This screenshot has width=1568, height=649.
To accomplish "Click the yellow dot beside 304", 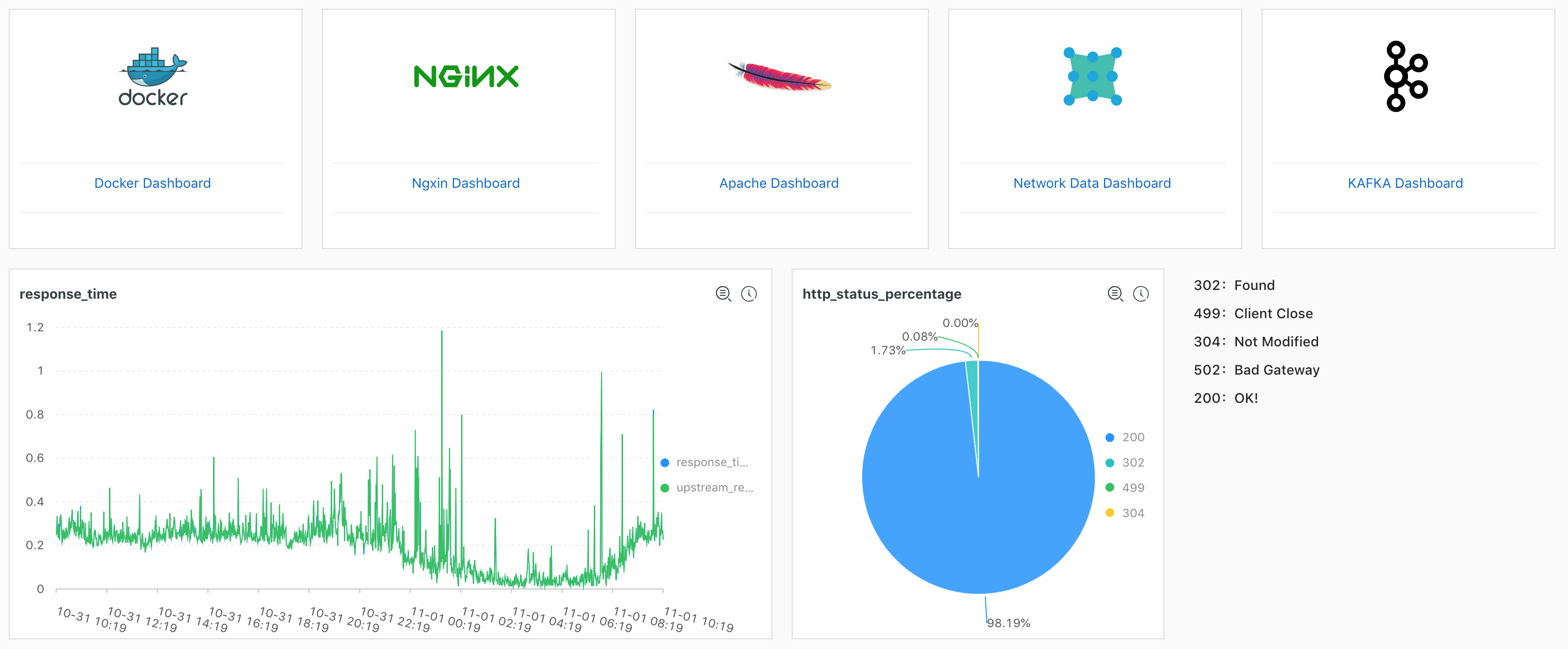I will 1110,513.
